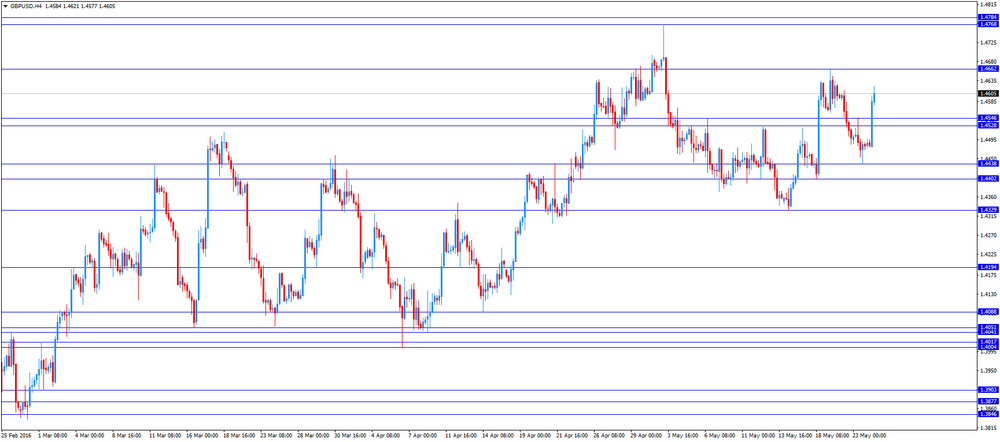Click the 1.4270 price scale tick
Viewport: 1000px width, 442px height.
pyautogui.click(x=989, y=235)
